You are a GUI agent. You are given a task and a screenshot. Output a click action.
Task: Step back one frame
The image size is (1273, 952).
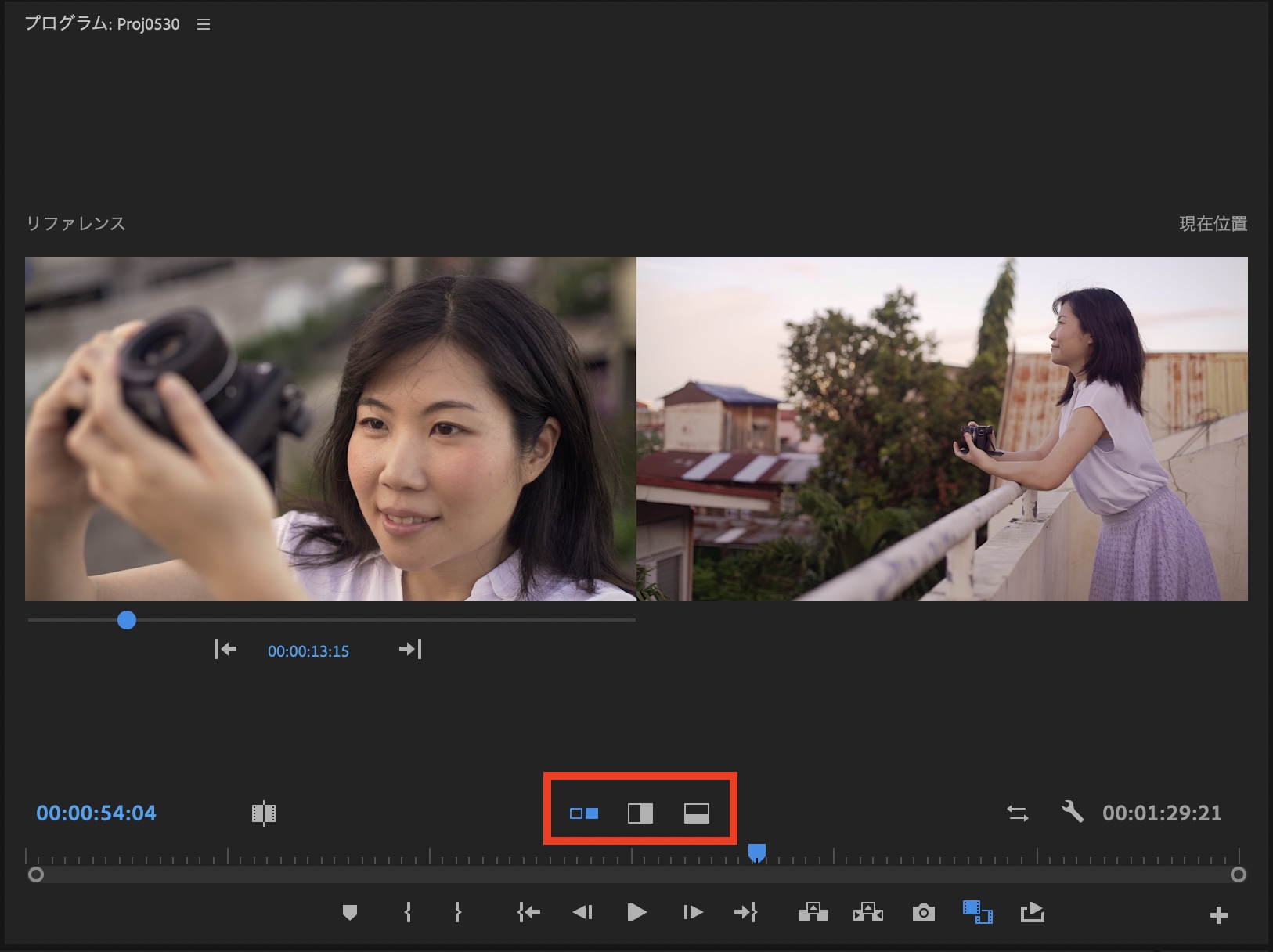[x=582, y=912]
